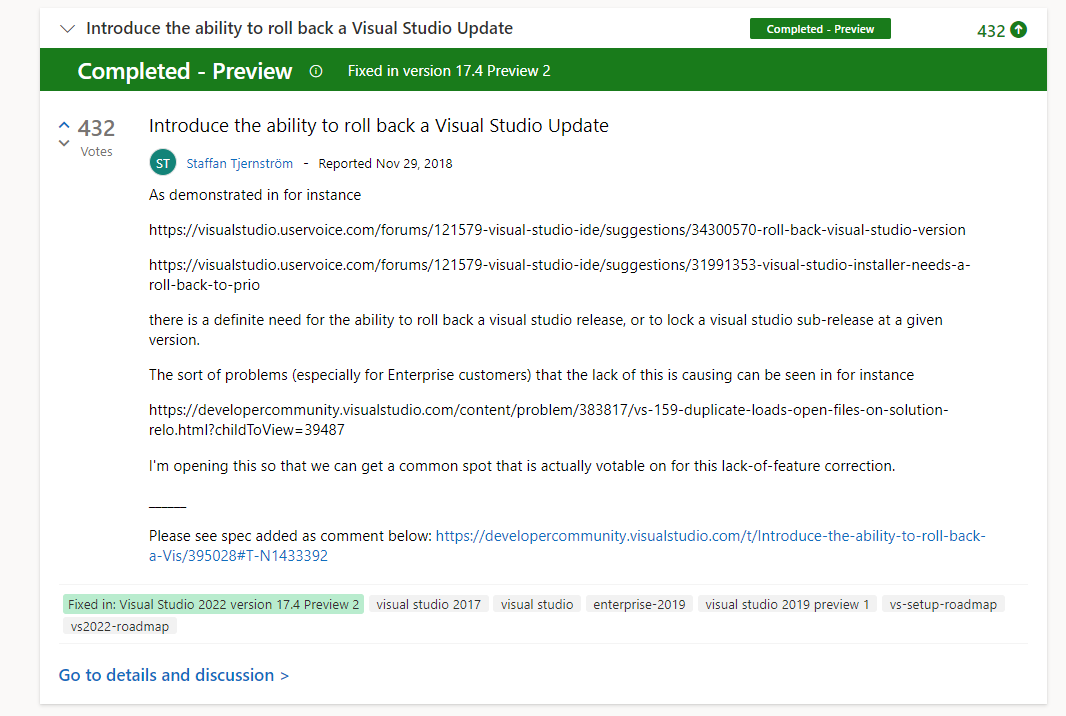This screenshot has height=716, width=1066.
Task: Click the 'Reported Nov 29, 2018' date
Action: pyautogui.click(x=385, y=163)
